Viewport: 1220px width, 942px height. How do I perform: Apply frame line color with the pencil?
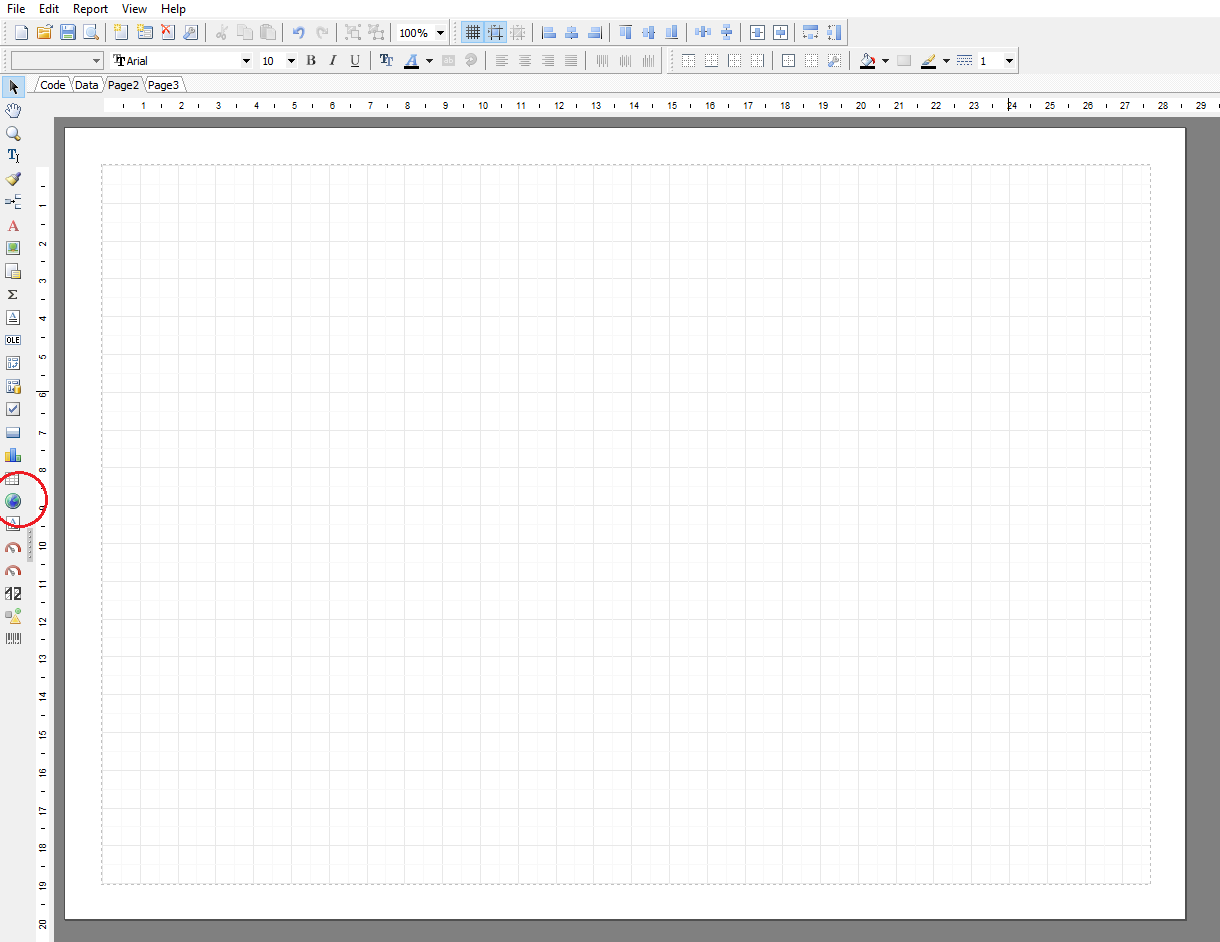click(929, 61)
